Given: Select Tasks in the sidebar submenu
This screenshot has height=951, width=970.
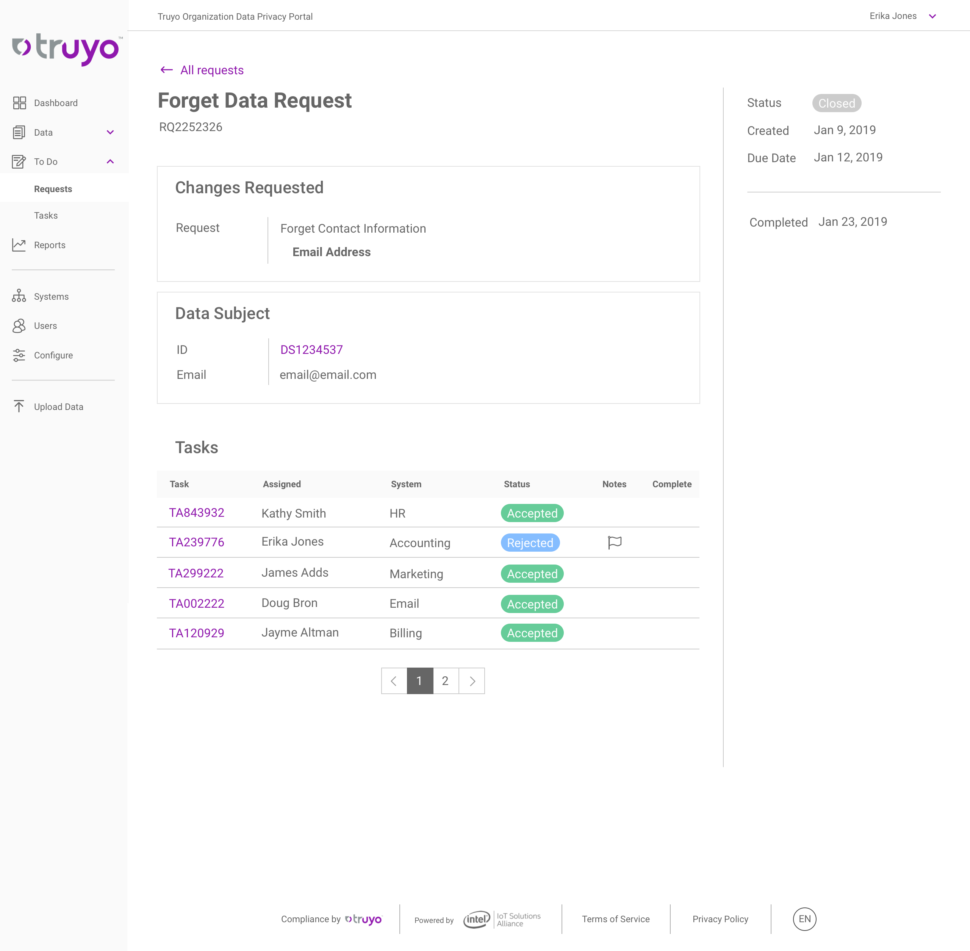Looking at the screenshot, I should [x=46, y=216].
